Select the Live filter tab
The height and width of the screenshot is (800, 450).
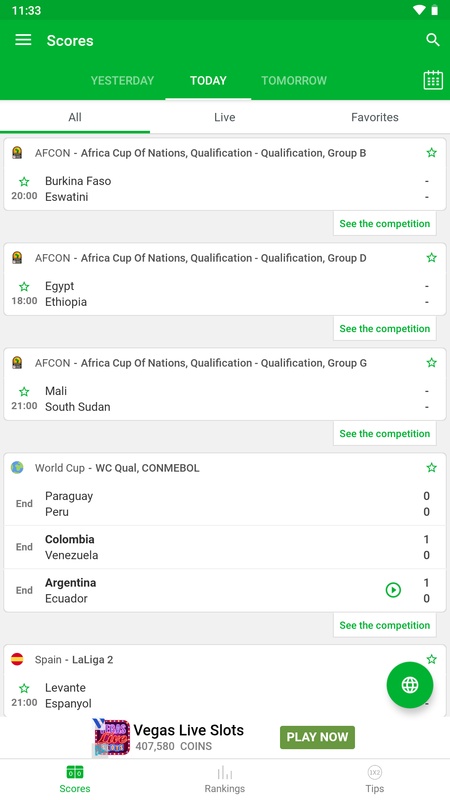(x=224, y=117)
